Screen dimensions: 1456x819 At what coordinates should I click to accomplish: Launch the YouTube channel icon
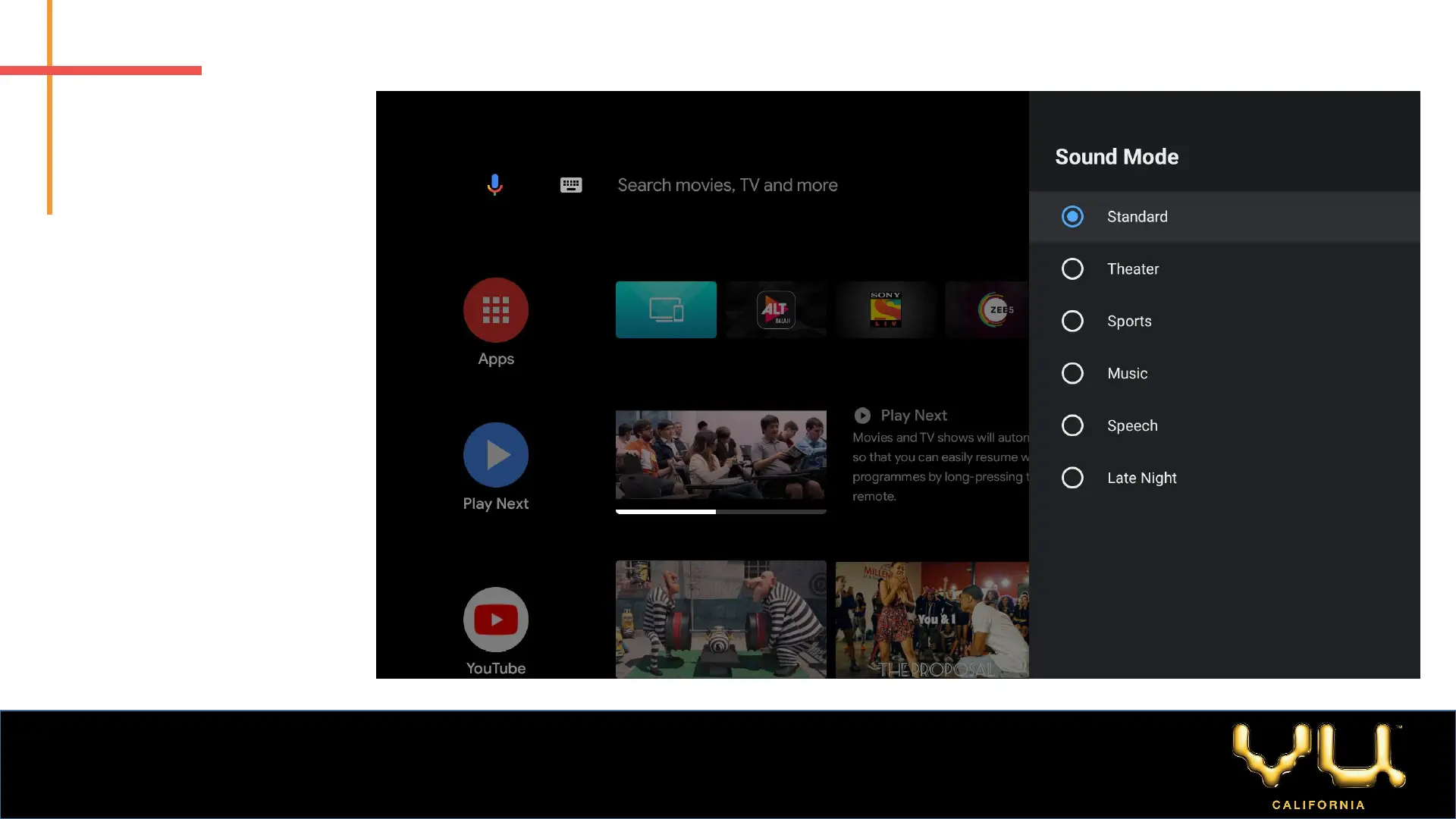tap(496, 620)
